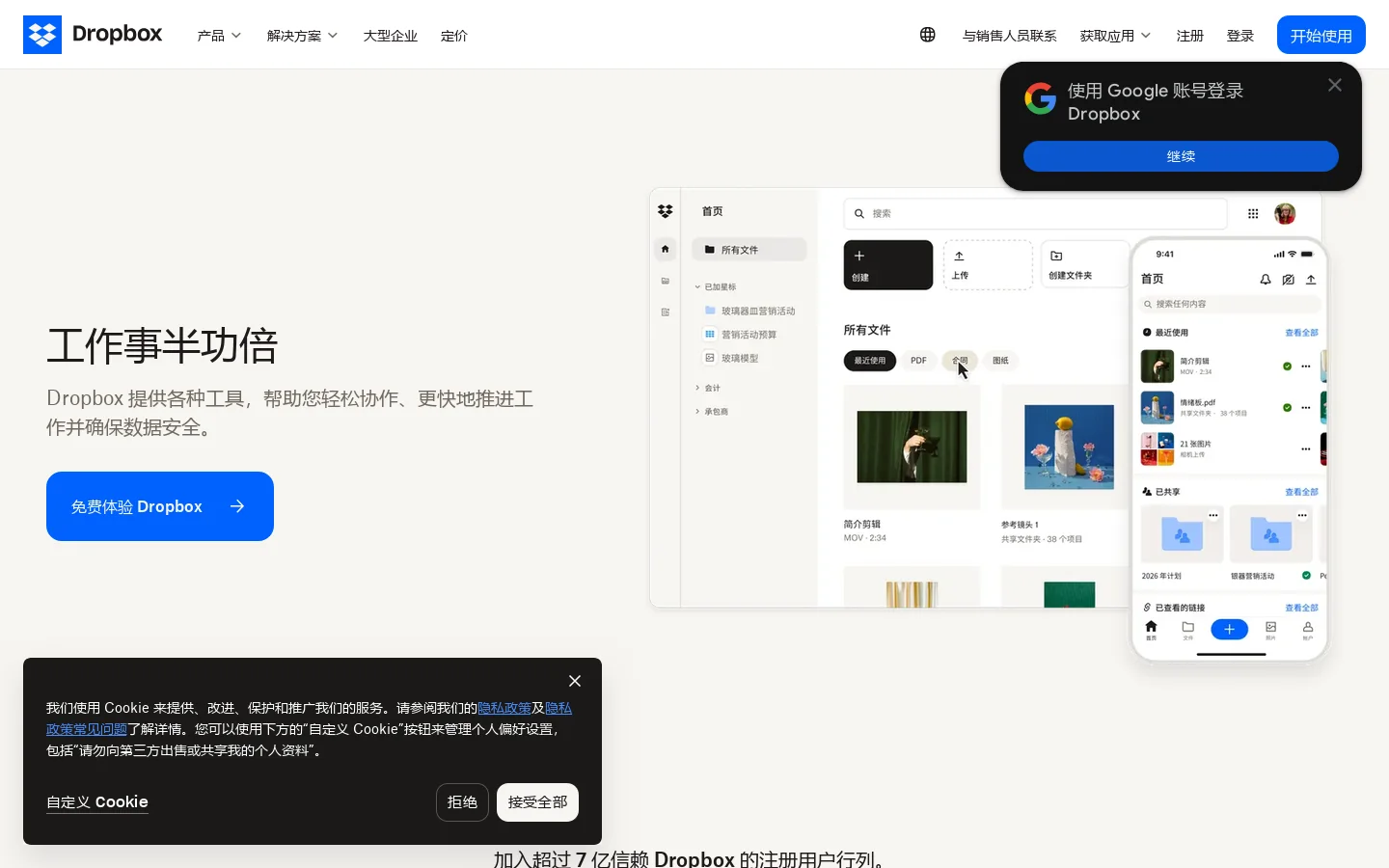Click the user avatar in the preview
Image resolution: width=1389 pixels, height=868 pixels.
click(1285, 214)
